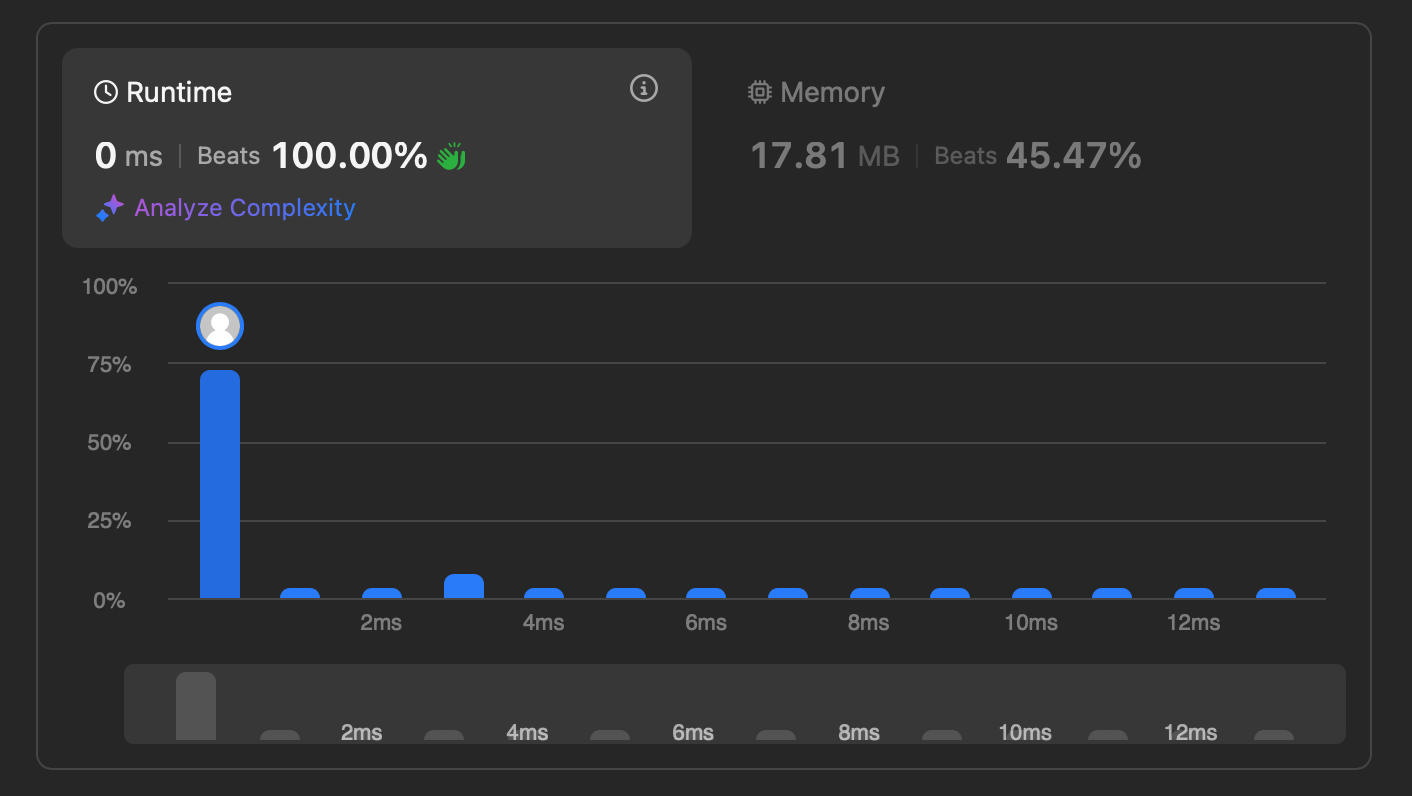The image size is (1412, 796).
Task: Select the blue bar above the 8ms label
Action: tap(870, 593)
